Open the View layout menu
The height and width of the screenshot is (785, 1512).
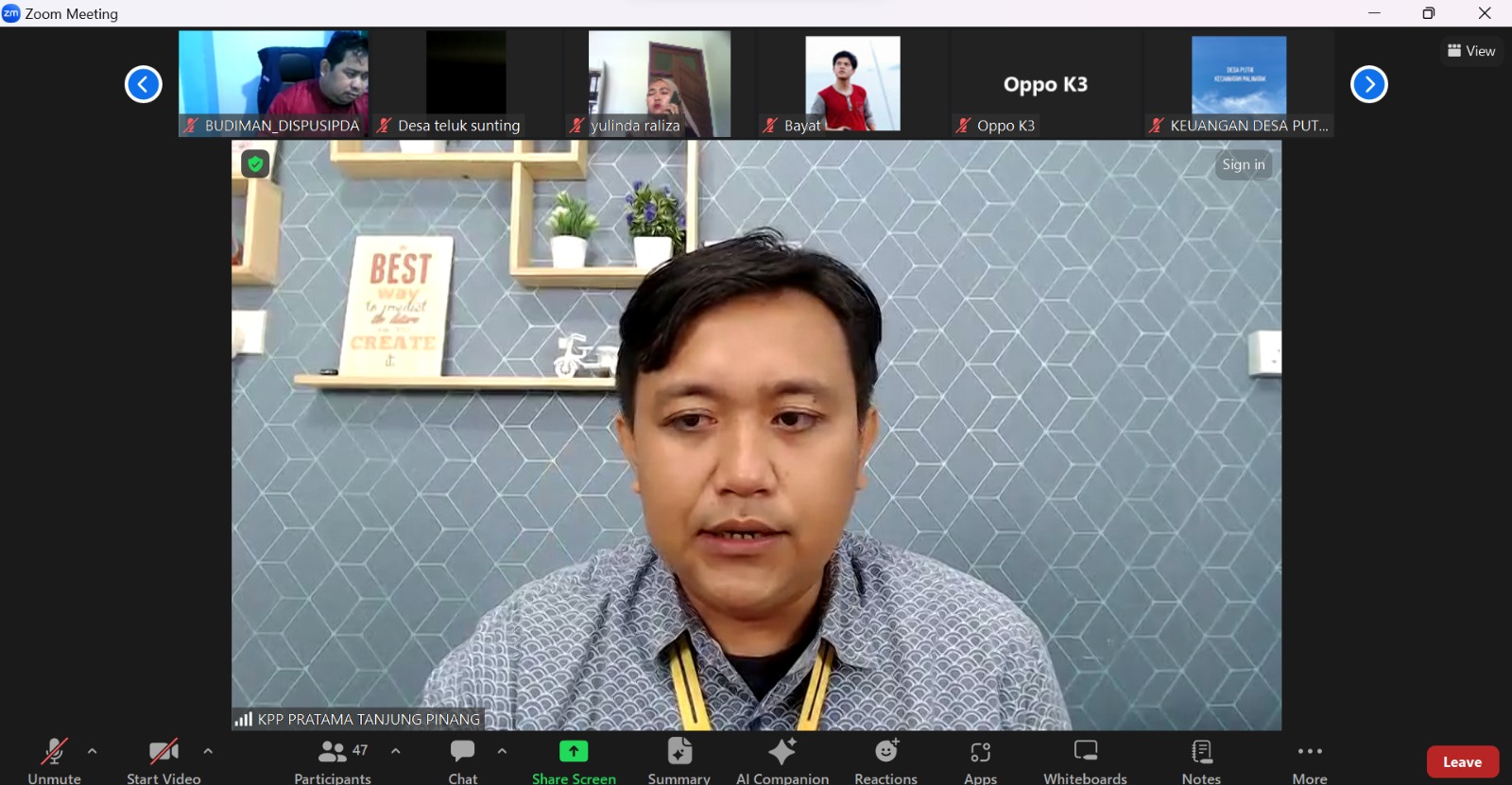[x=1471, y=51]
